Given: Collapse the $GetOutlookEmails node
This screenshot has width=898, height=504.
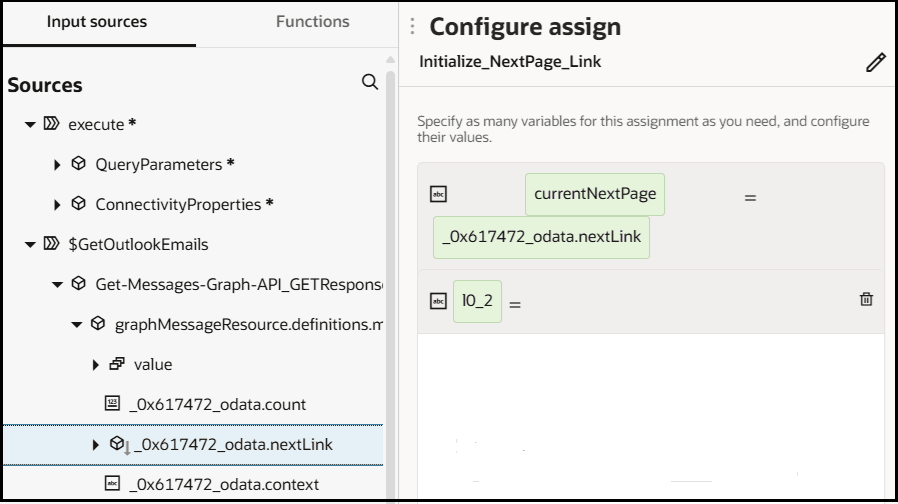Looking at the screenshot, I should click(x=31, y=245).
